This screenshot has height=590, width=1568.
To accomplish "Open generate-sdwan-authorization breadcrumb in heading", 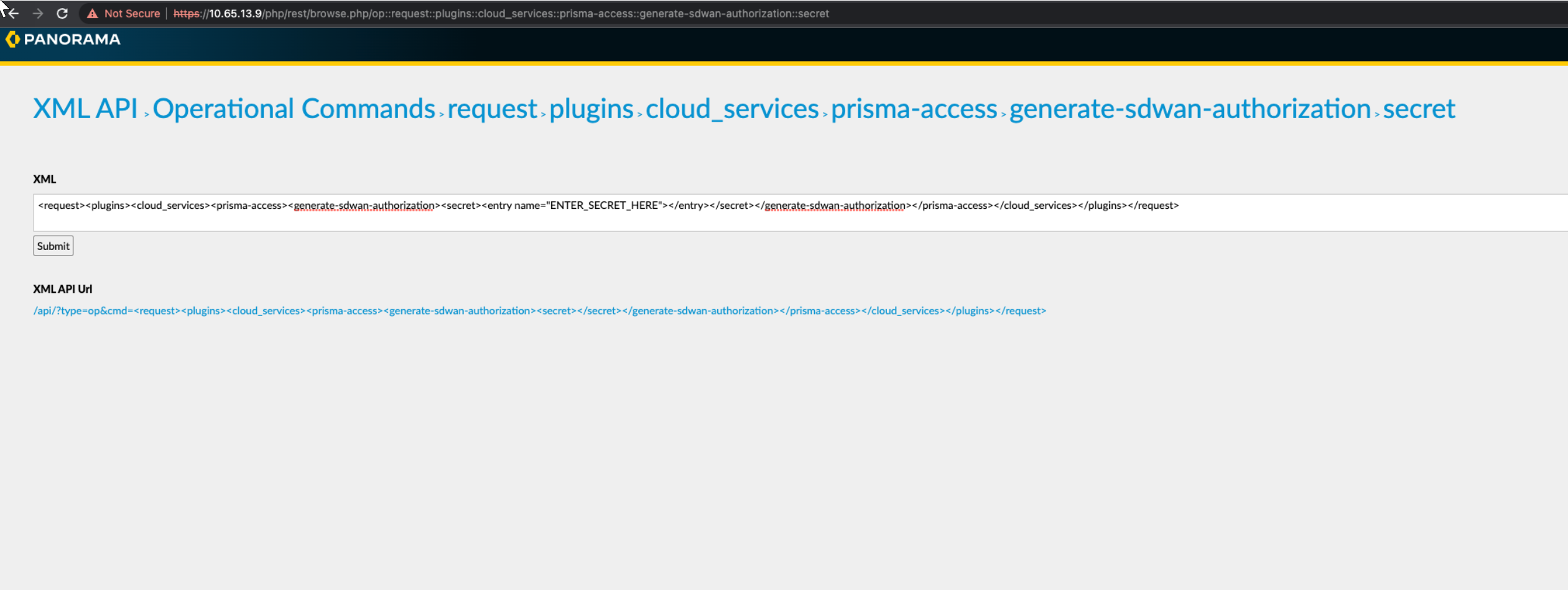I will click(1190, 109).
